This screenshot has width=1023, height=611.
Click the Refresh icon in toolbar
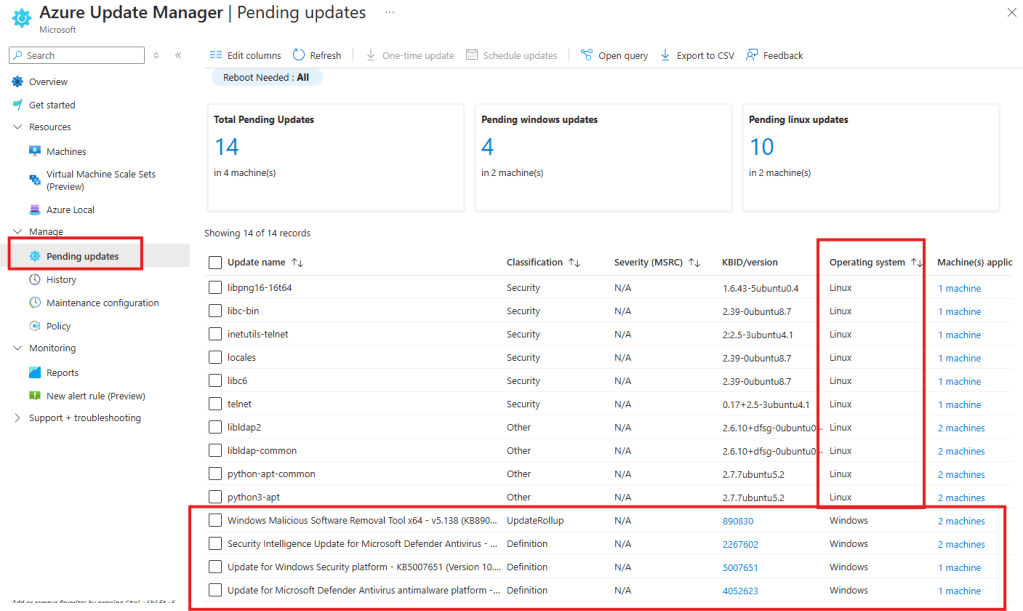coord(301,56)
